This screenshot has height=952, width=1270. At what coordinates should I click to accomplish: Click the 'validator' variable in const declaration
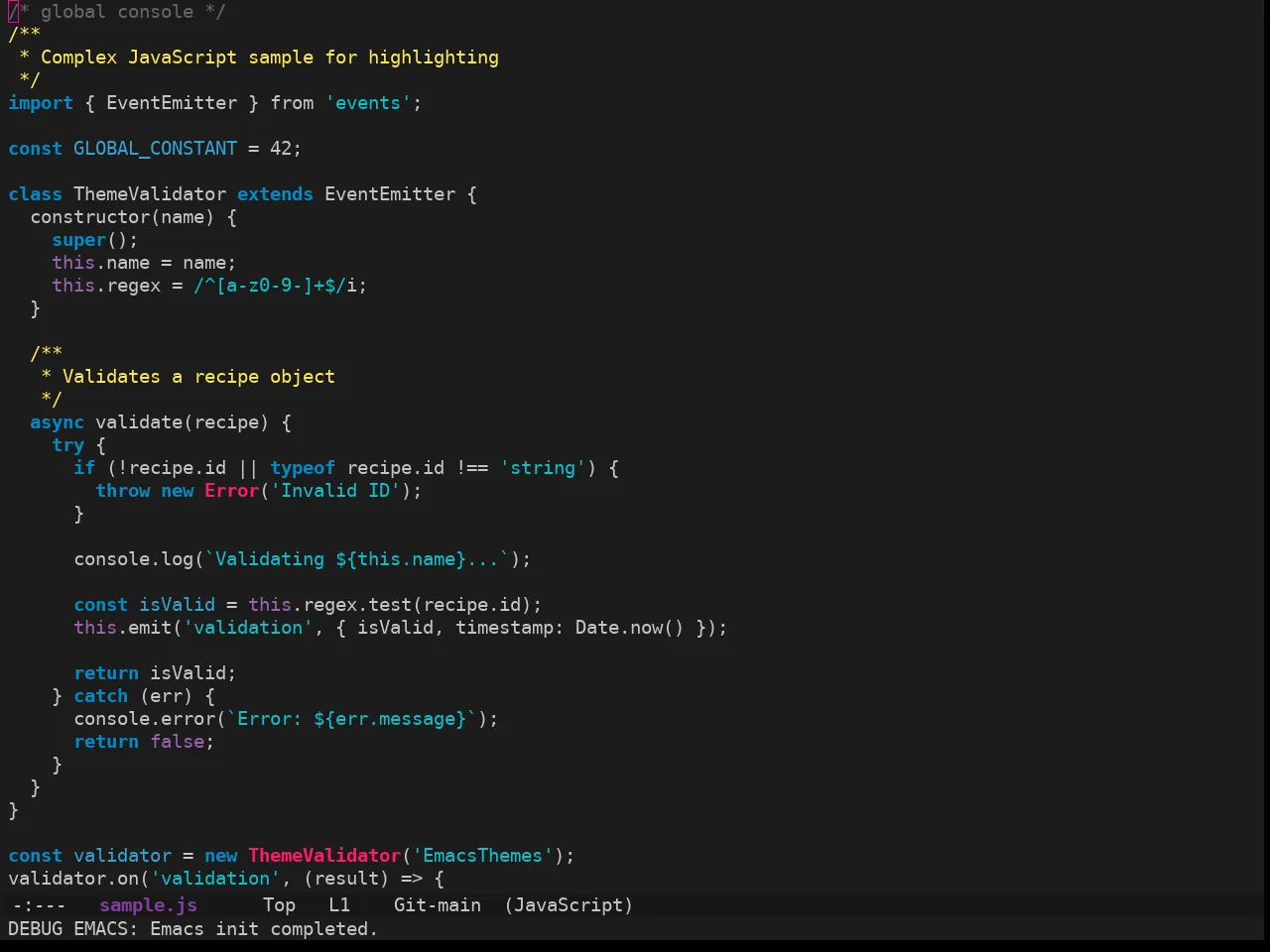[122, 856]
